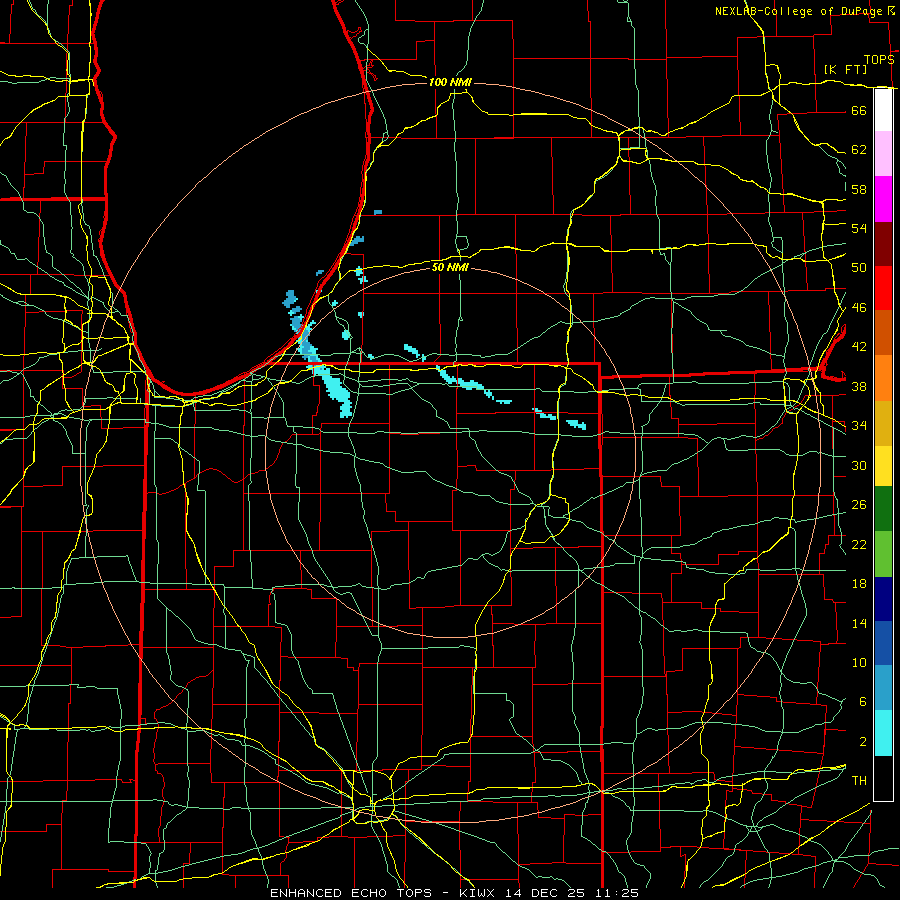Screen dimensions: 900x900
Task: Click the dark green 26 kft legend swatch
Action: pos(883,509)
